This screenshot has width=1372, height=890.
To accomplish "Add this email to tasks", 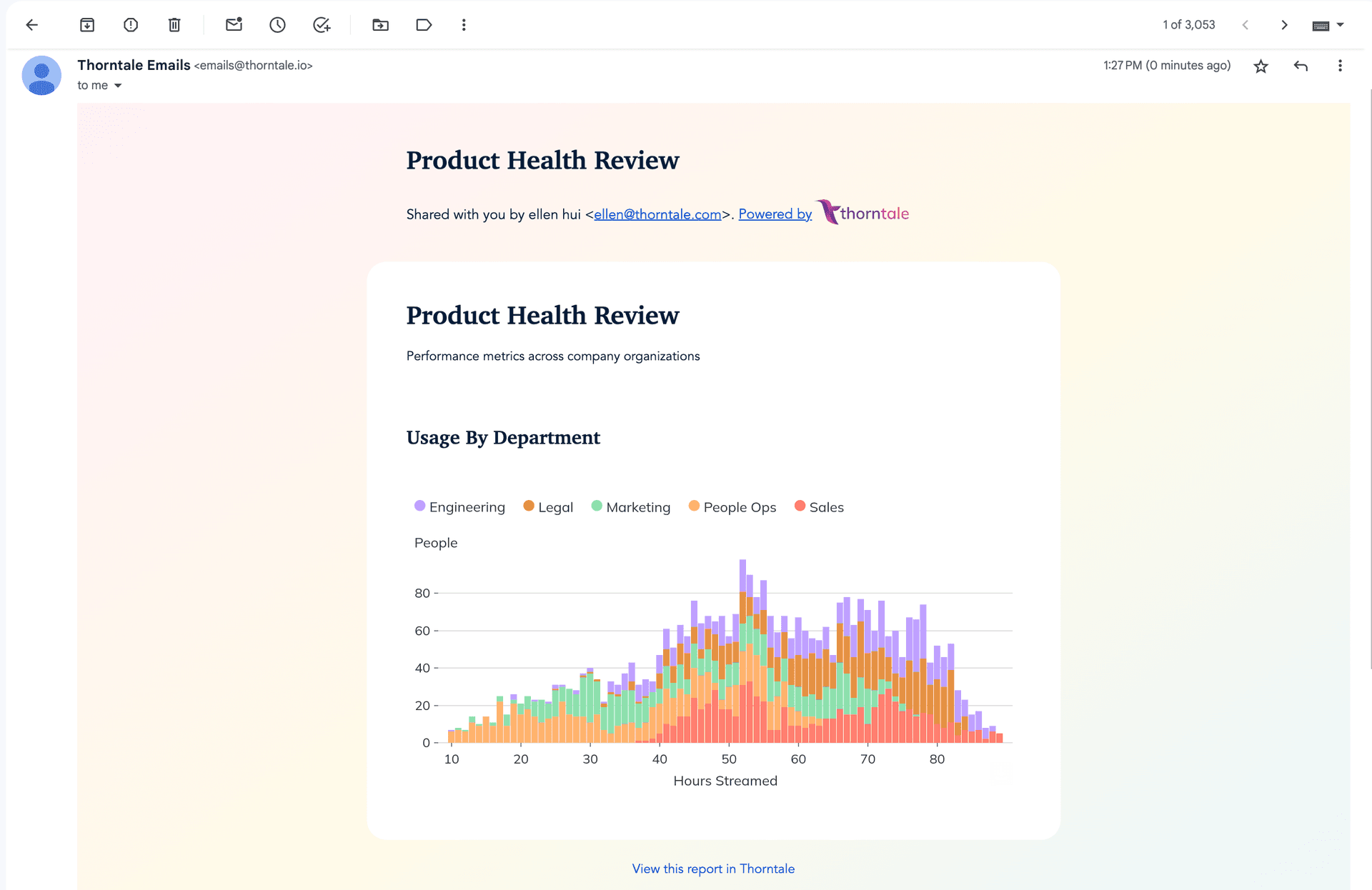I will 322,25.
